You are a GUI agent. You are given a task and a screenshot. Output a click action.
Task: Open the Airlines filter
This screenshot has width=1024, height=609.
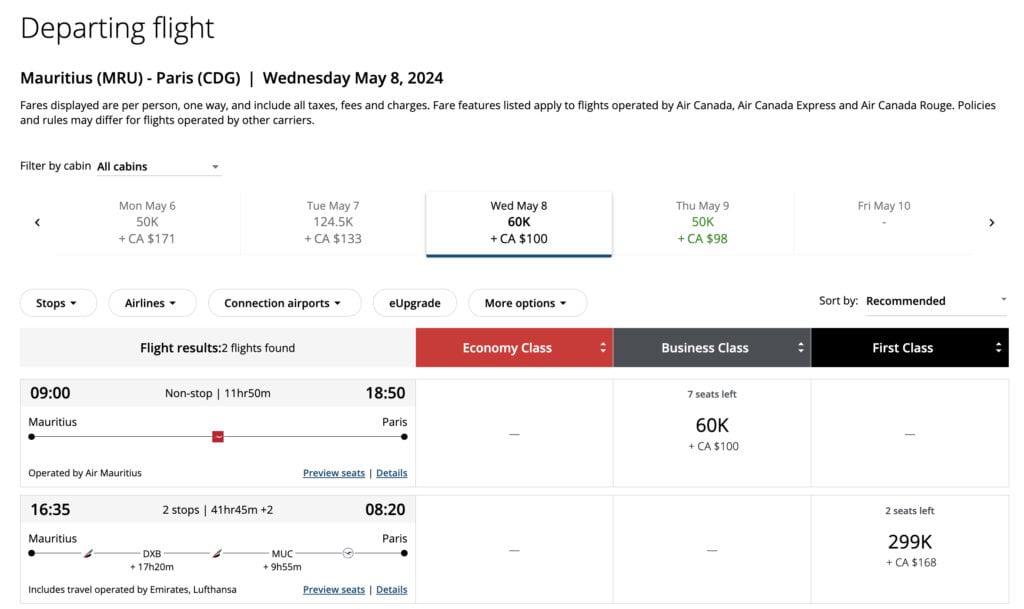[x=152, y=302]
